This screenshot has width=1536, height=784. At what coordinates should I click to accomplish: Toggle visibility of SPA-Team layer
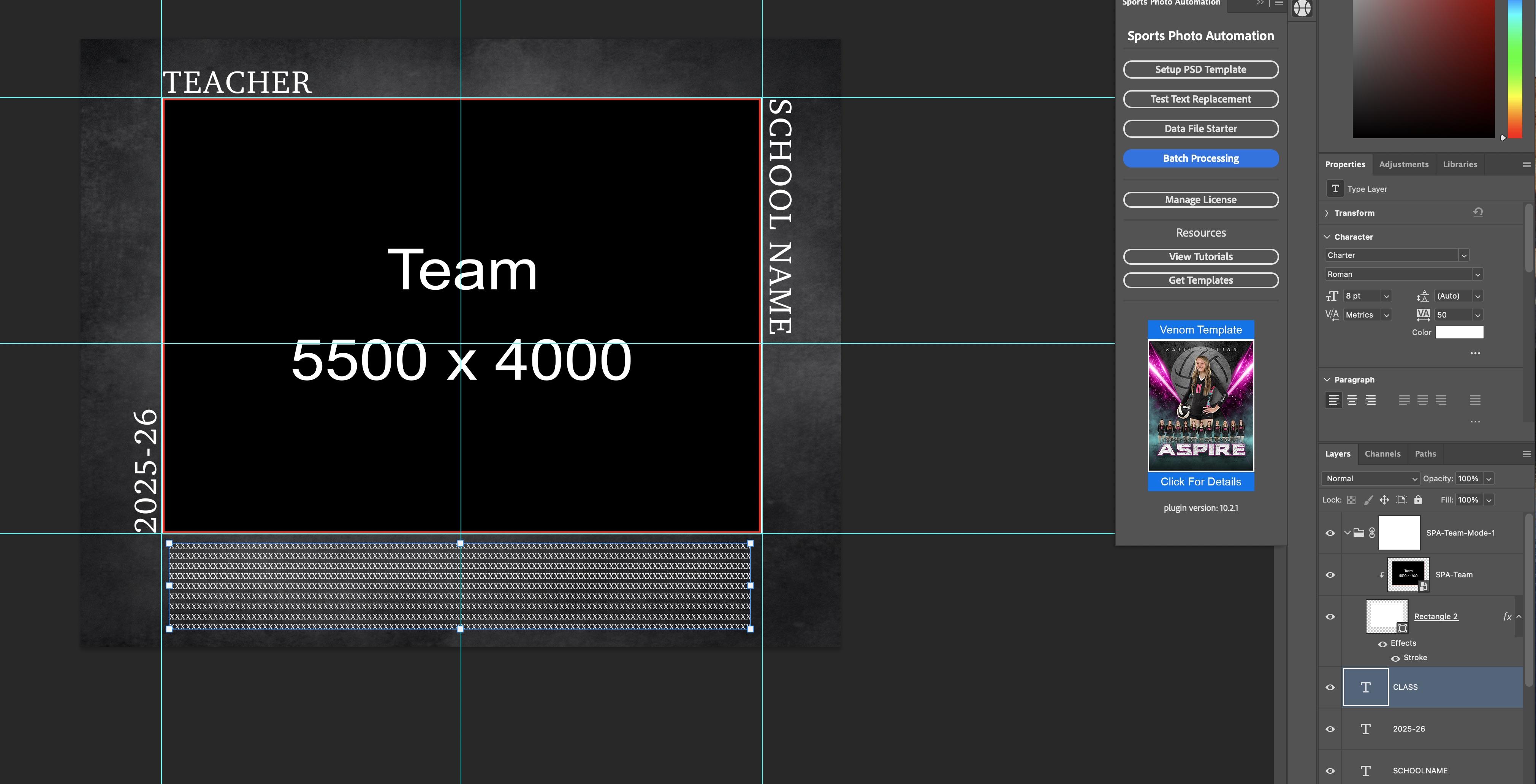[1330, 575]
